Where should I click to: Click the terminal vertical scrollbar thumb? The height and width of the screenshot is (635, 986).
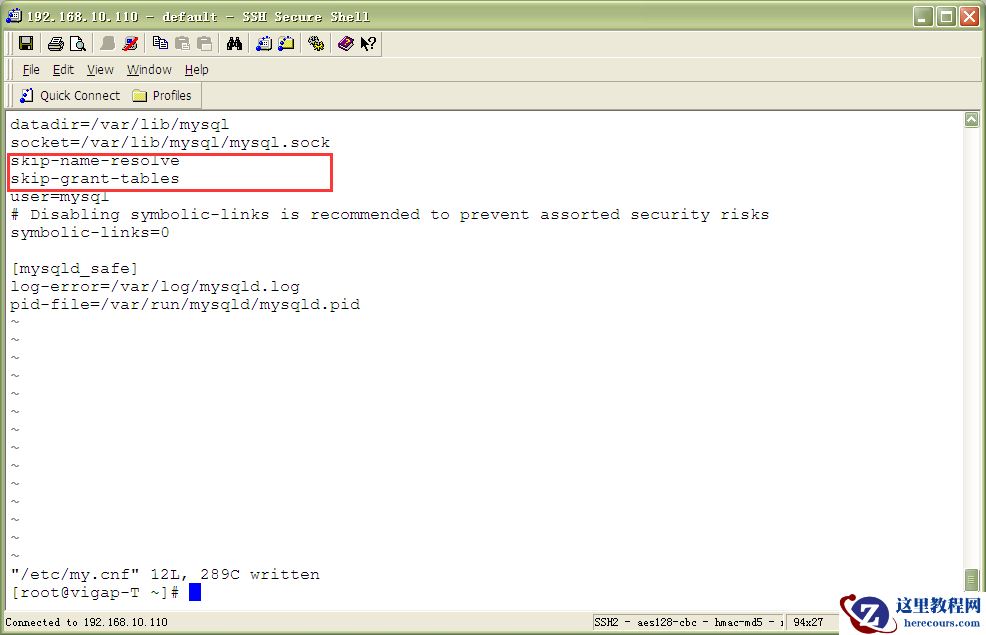(x=972, y=579)
